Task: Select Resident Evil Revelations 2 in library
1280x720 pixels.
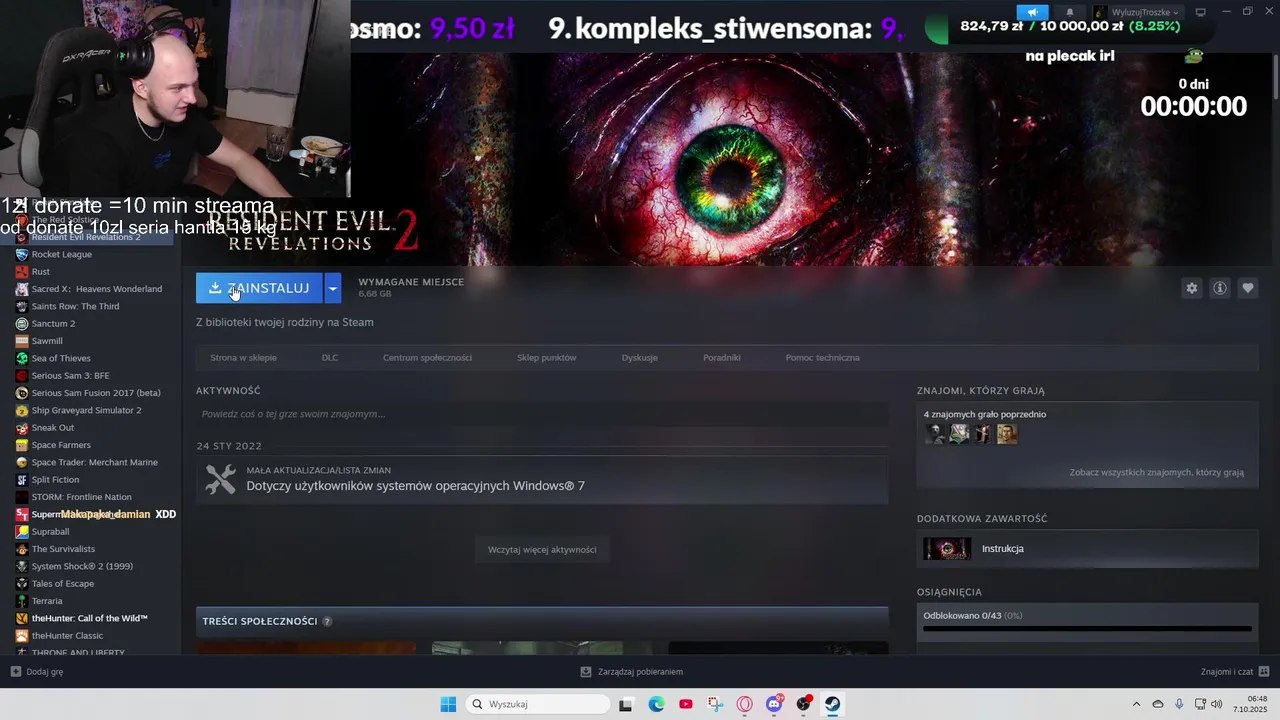Action: point(86,237)
